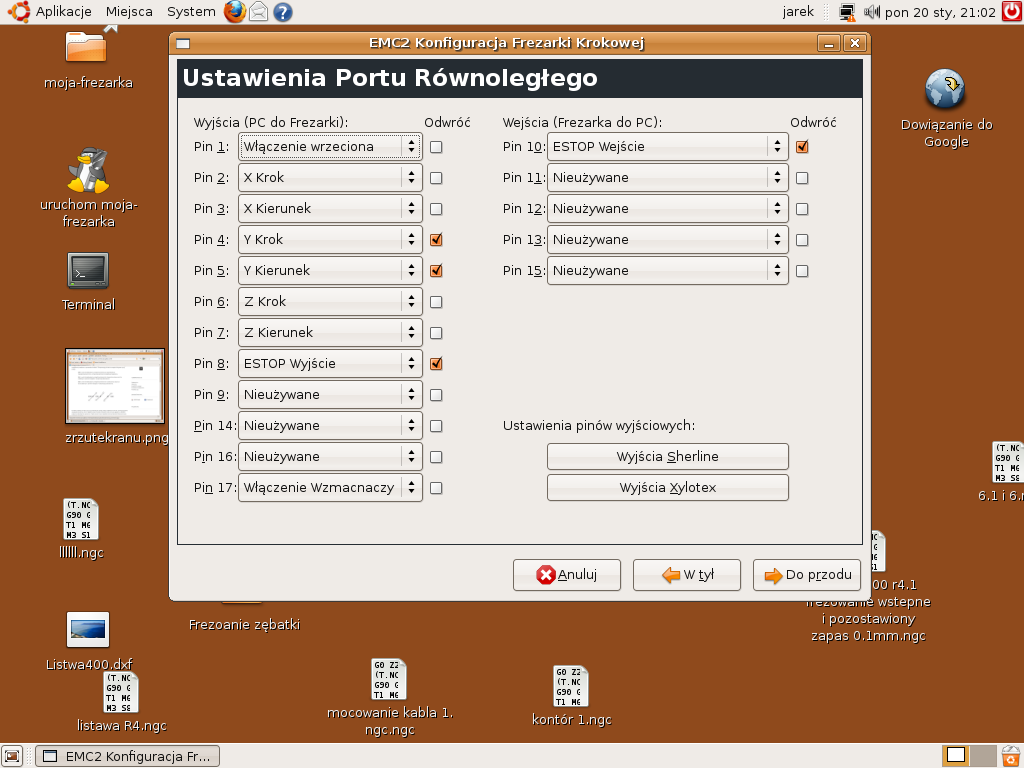Open the Dowiązanie do Google globe icon
Screen dimensions: 1024x768
(946, 88)
